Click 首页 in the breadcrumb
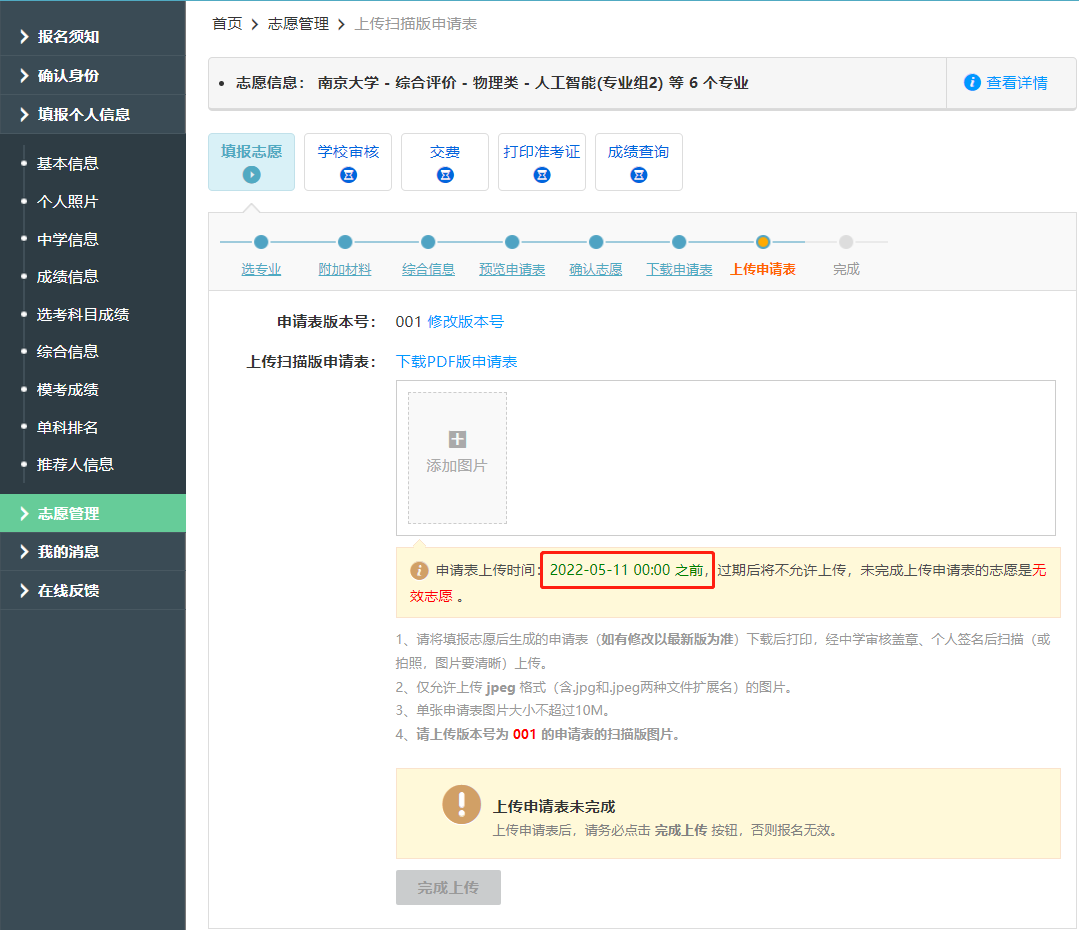The image size is (1079, 930). 227,24
